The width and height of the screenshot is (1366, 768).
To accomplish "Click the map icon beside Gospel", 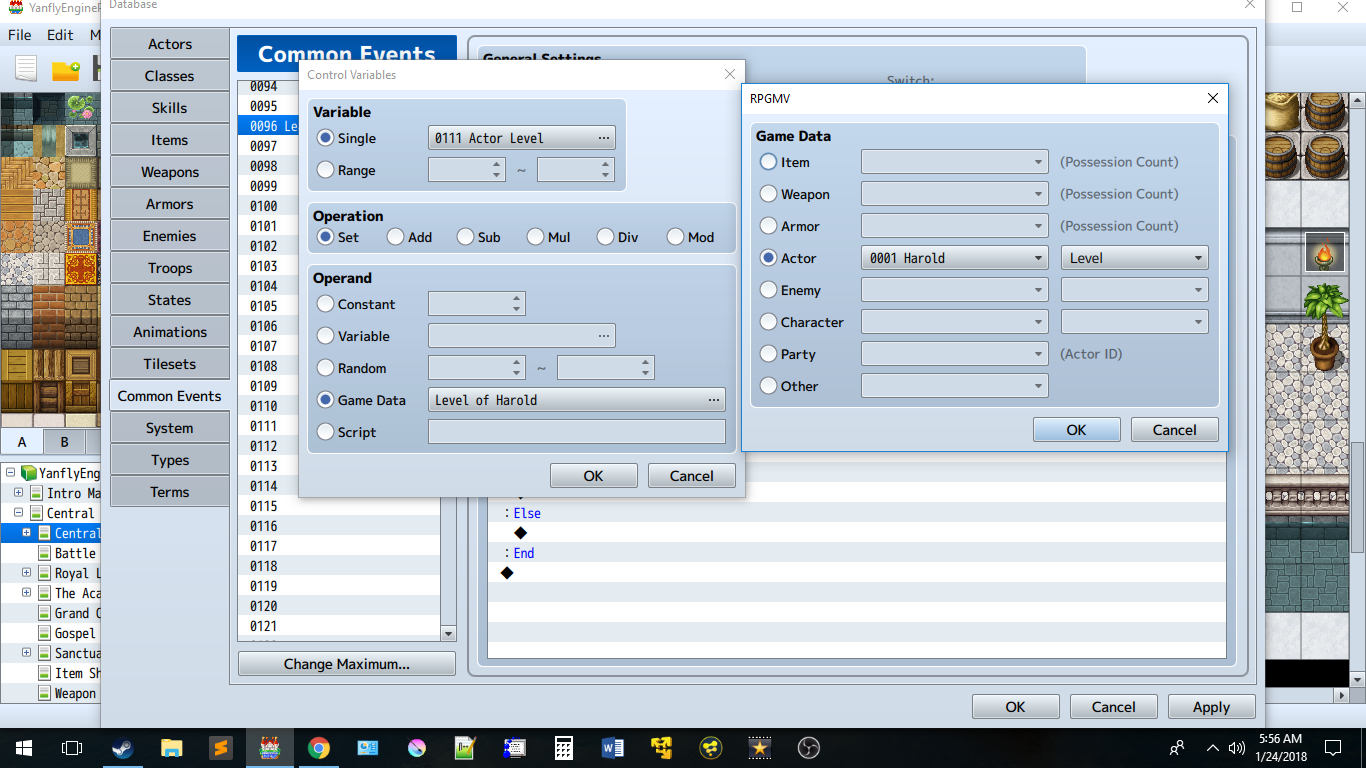I will pyautogui.click(x=45, y=633).
